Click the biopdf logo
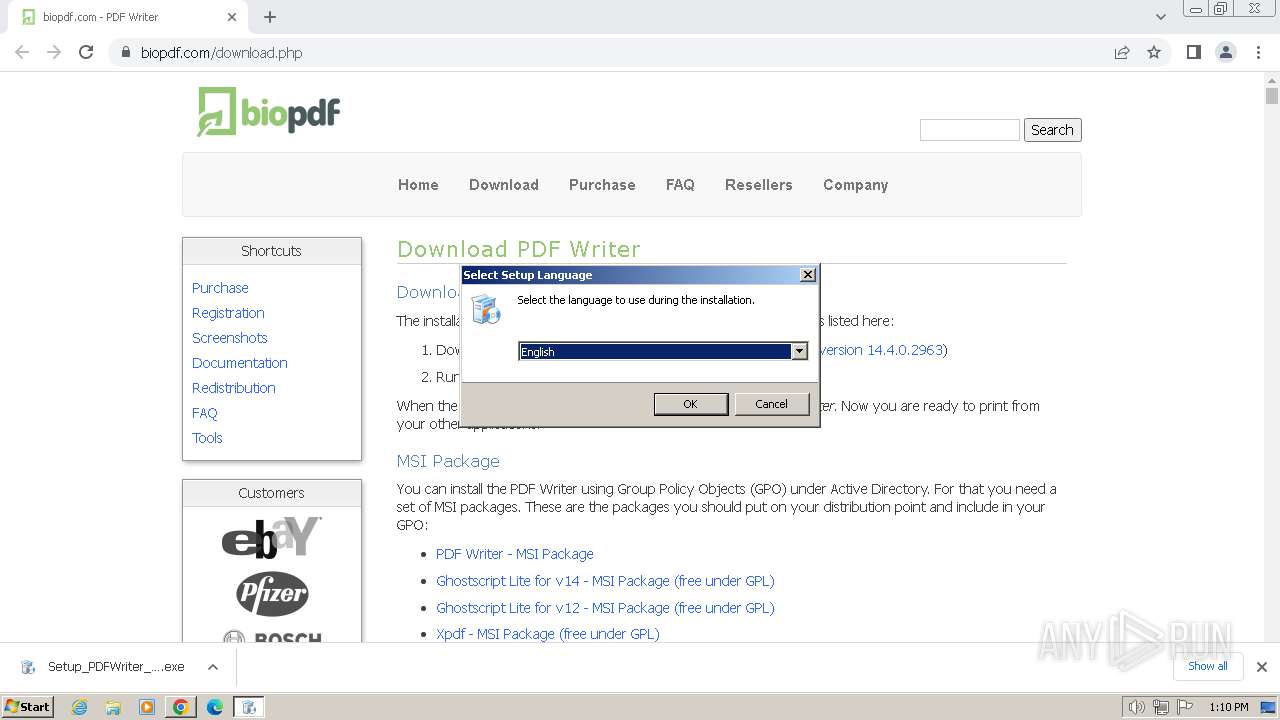This screenshot has width=1280, height=720. (269, 112)
